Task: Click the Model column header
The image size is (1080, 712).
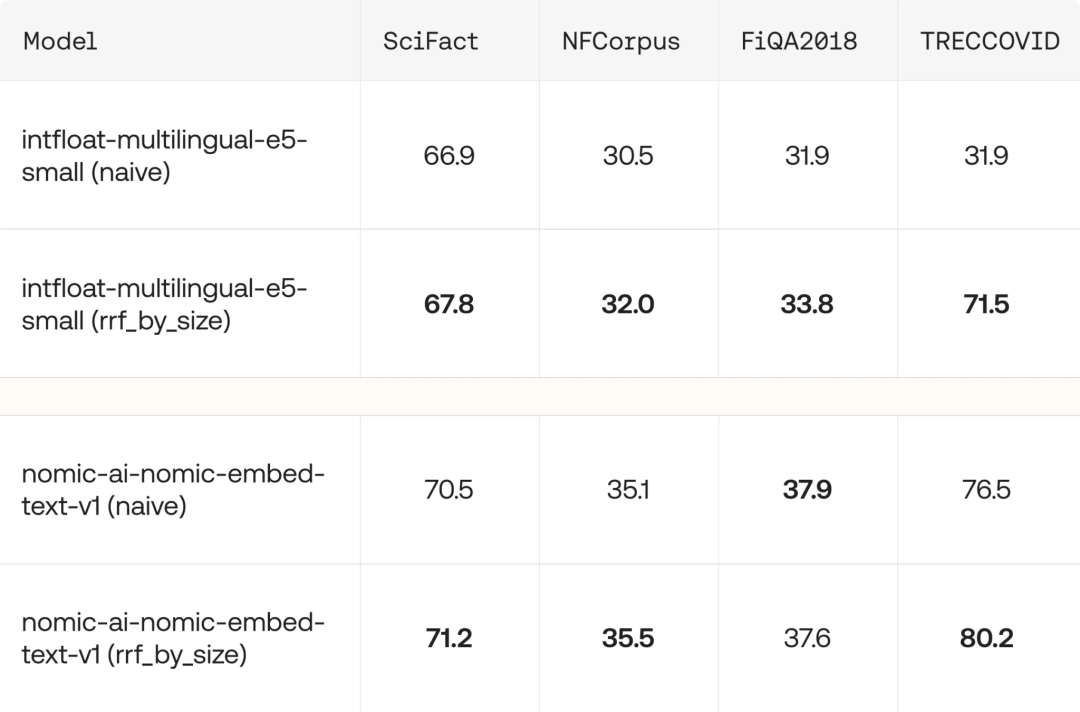Action: coord(61,41)
